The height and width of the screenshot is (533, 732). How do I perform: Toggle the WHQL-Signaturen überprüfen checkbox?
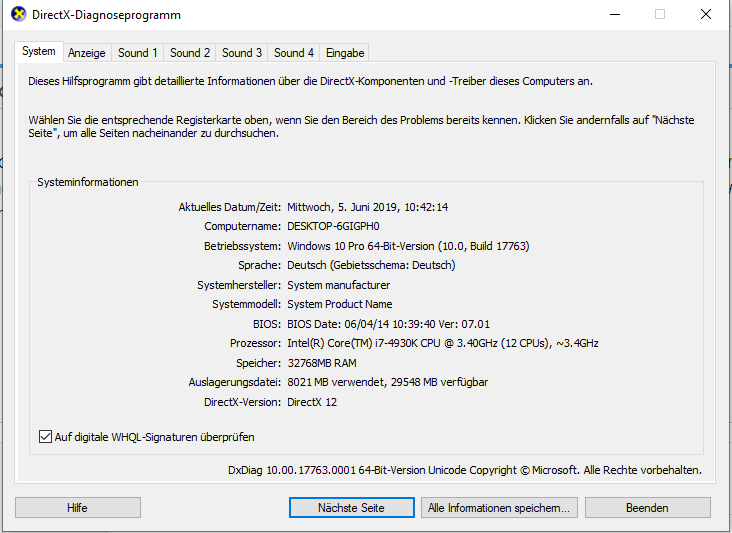(x=45, y=437)
